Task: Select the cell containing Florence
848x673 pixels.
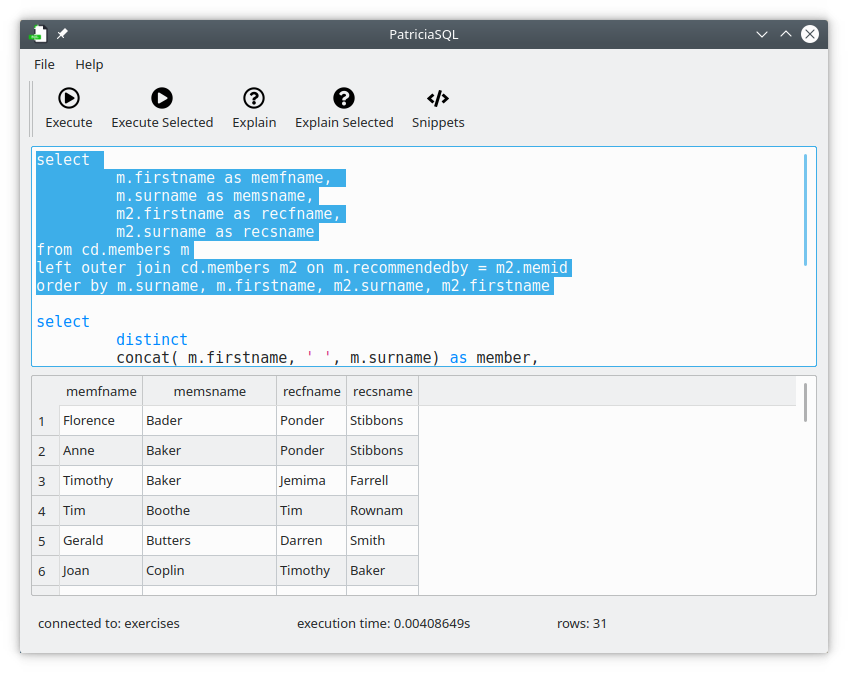Action: [100, 421]
